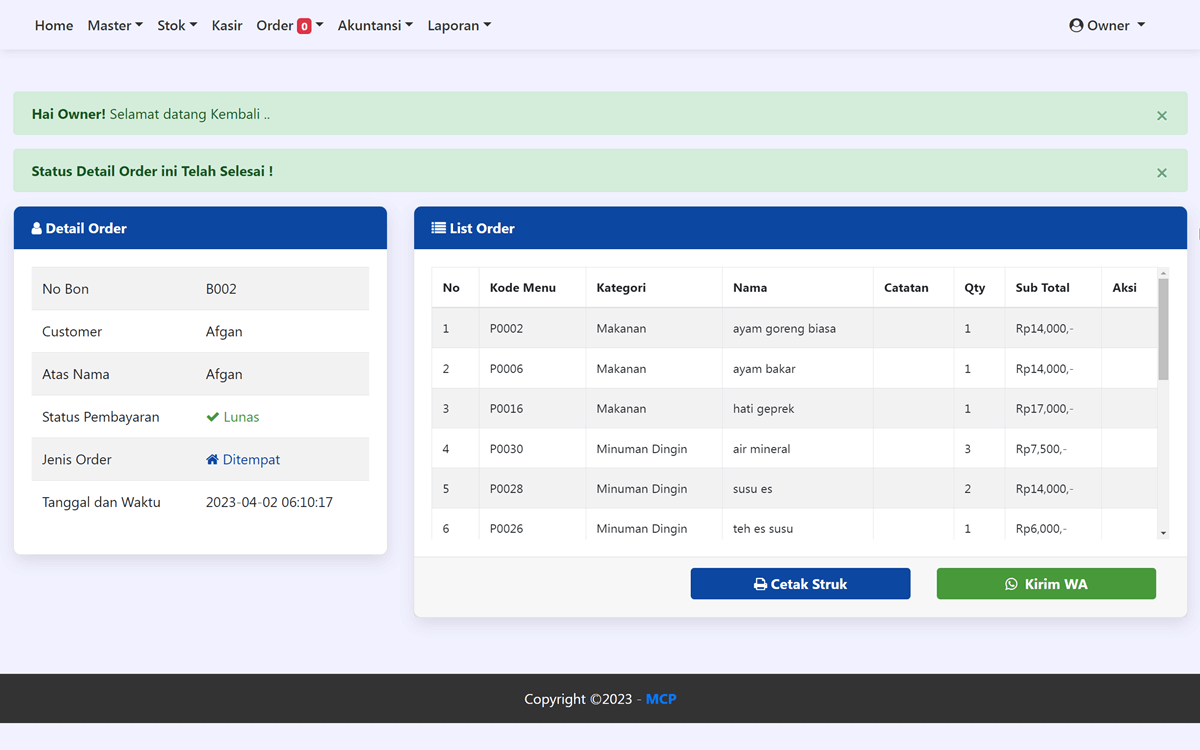This screenshot has width=1200, height=750.
Task: Click the red Order count badge
Action: coord(304,27)
